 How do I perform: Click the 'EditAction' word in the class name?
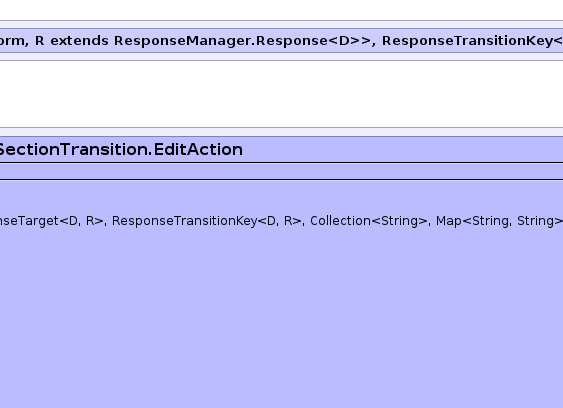pos(198,150)
